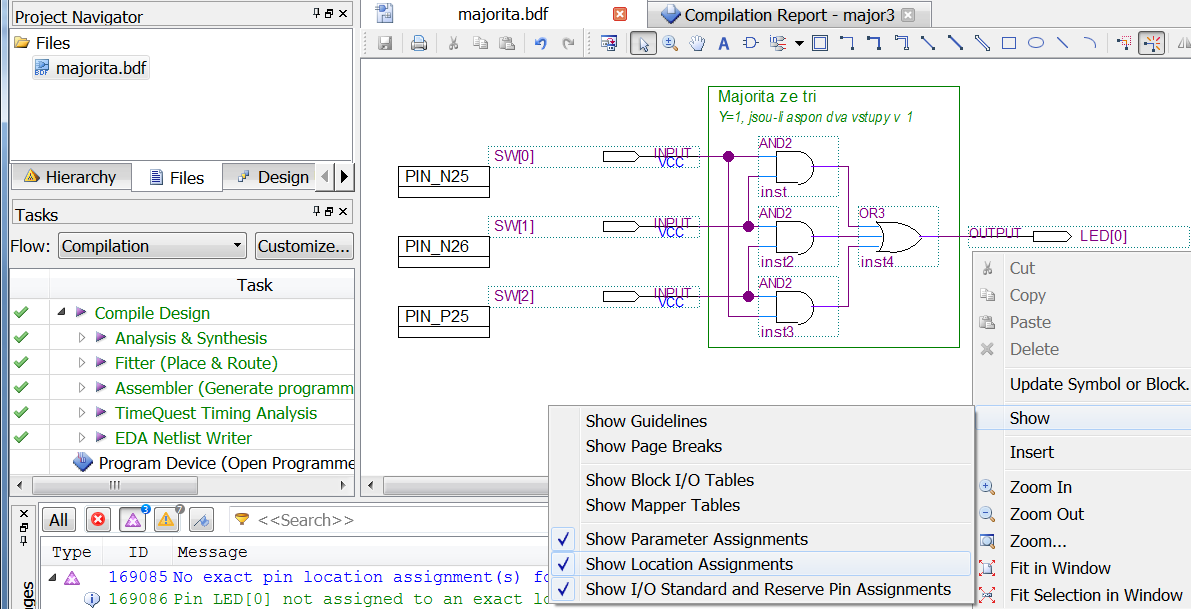Viewport: 1191px width, 609px height.
Task: Click the Paste clipboard toolbar icon
Action: point(507,43)
